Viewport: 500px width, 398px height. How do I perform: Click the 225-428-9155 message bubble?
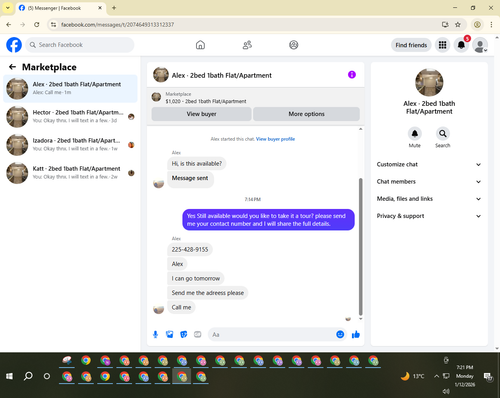coord(190,249)
